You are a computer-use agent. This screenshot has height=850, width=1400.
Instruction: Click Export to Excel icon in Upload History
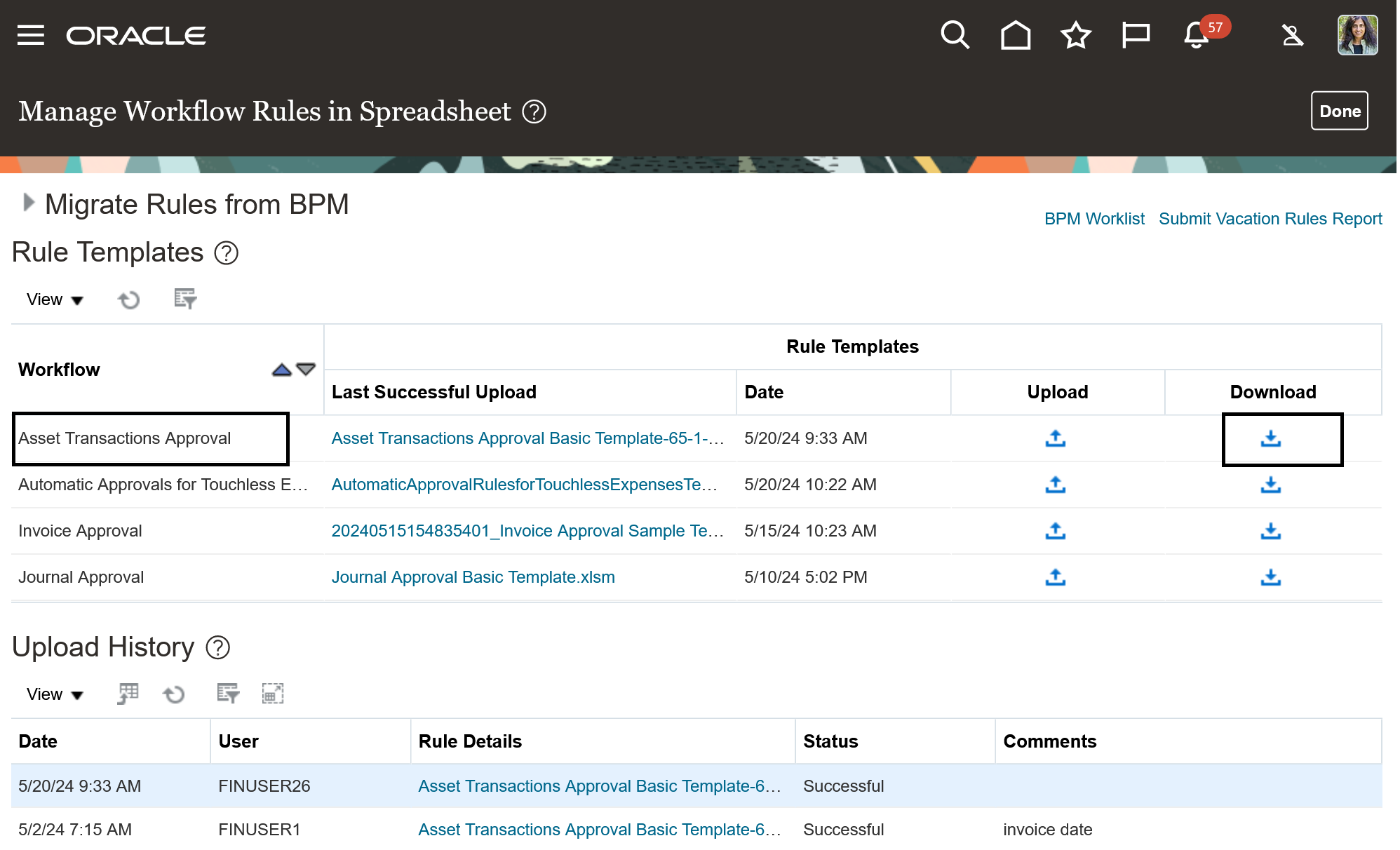(128, 694)
